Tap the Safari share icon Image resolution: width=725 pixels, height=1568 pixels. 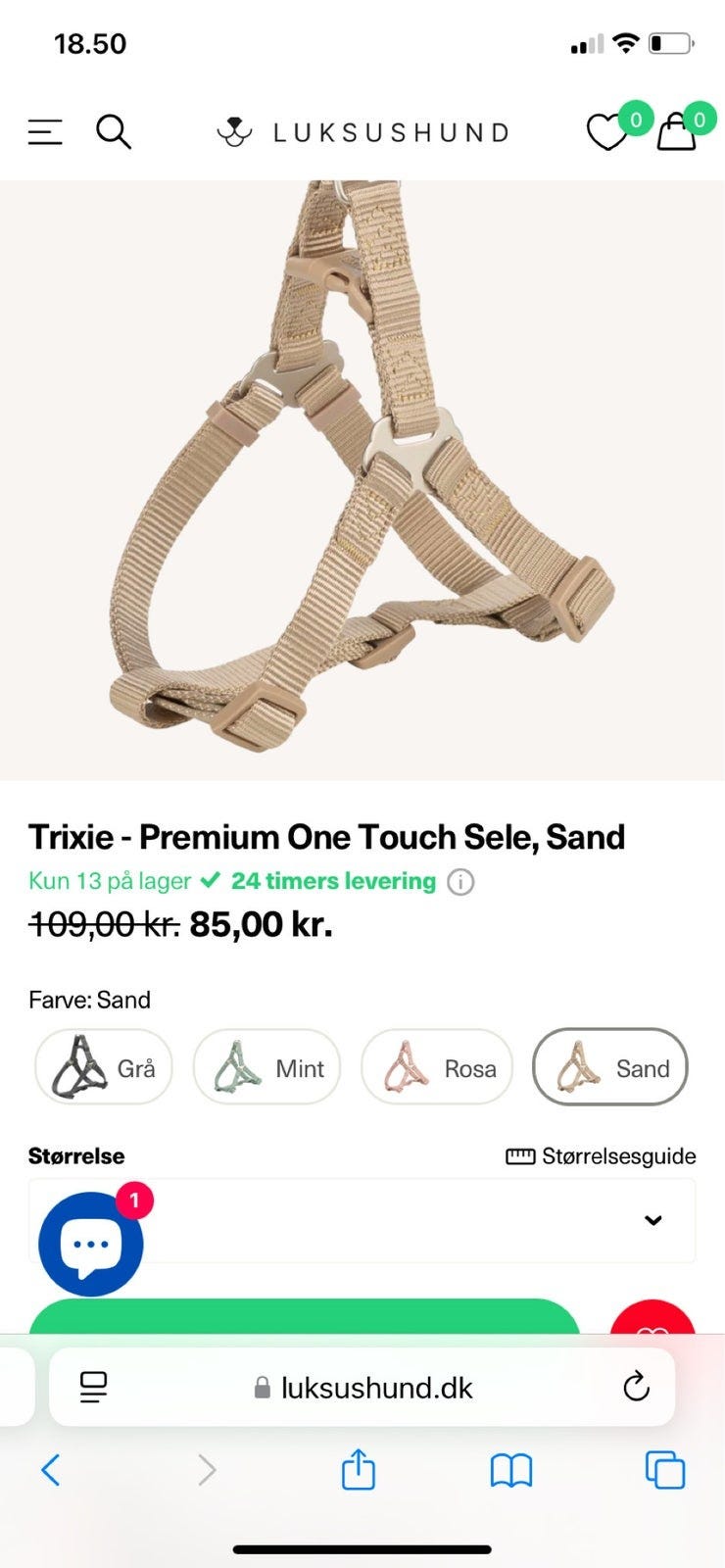pyautogui.click(x=359, y=1470)
